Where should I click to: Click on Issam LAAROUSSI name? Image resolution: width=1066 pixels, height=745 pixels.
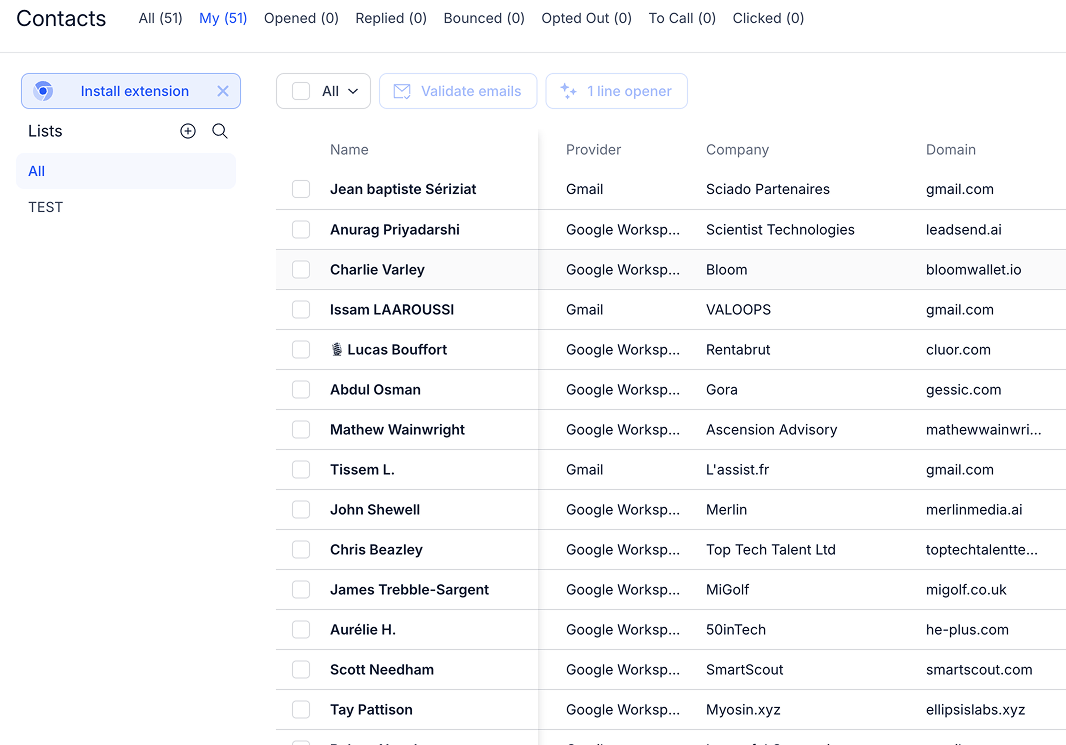pos(392,310)
